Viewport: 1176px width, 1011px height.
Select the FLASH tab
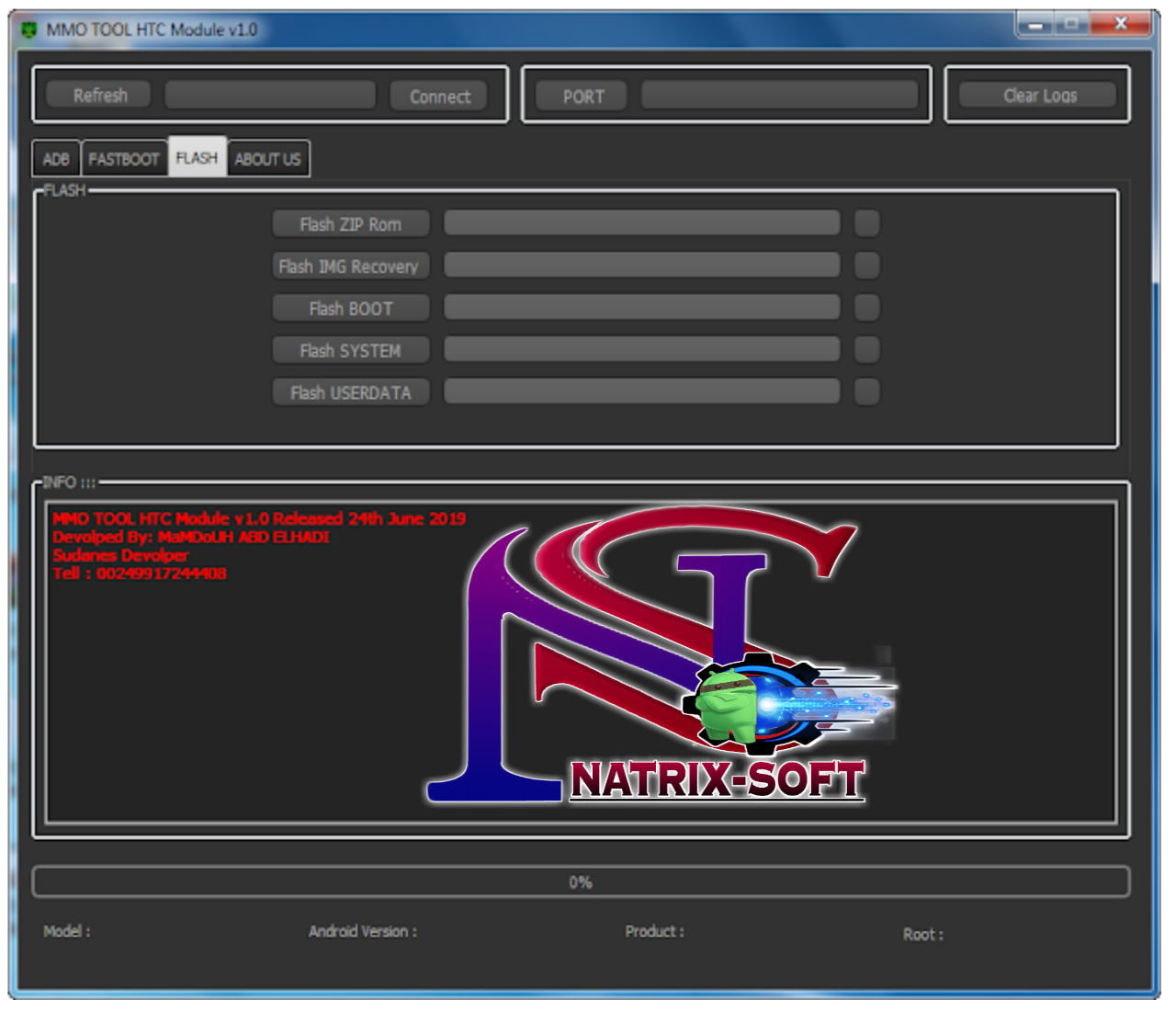[x=197, y=158]
